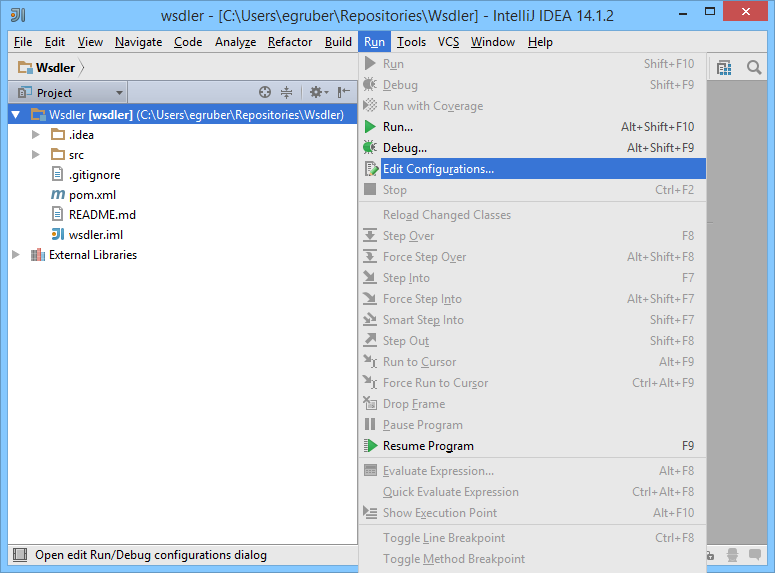Select Edit Configurations... menu item
The width and height of the screenshot is (775, 573).
tap(533, 169)
